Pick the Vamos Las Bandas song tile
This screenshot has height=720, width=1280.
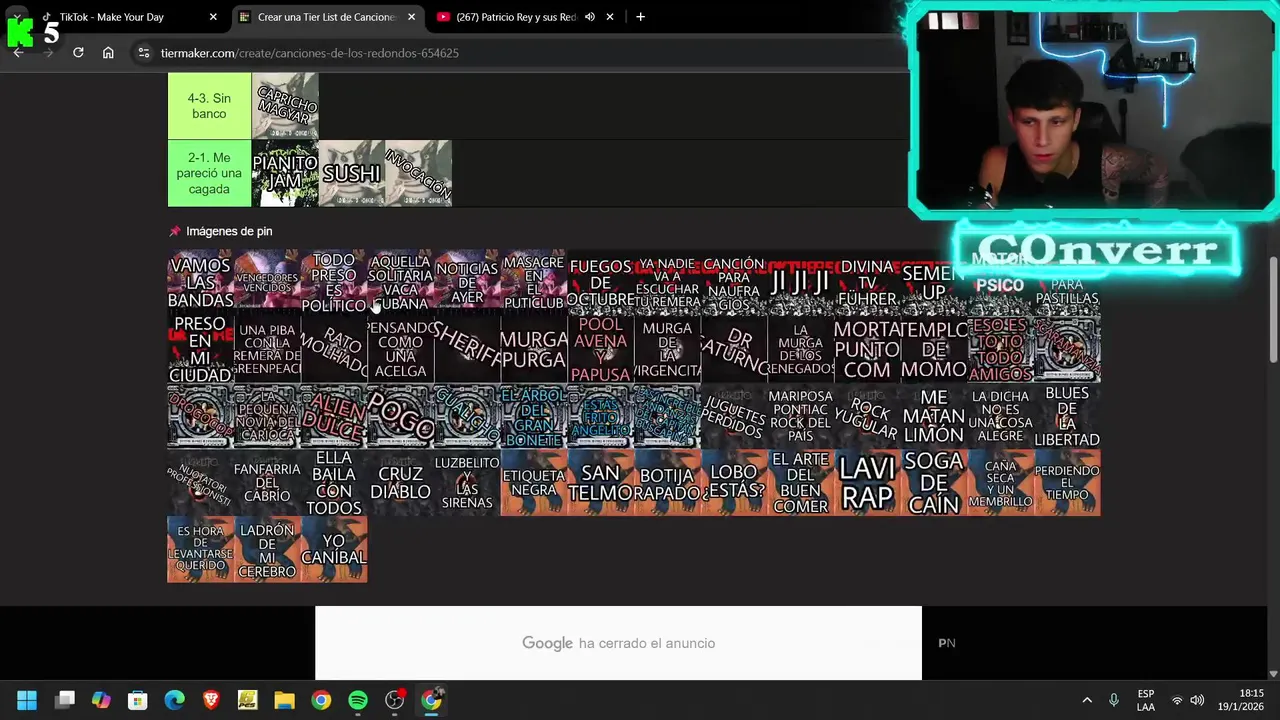coord(200,282)
